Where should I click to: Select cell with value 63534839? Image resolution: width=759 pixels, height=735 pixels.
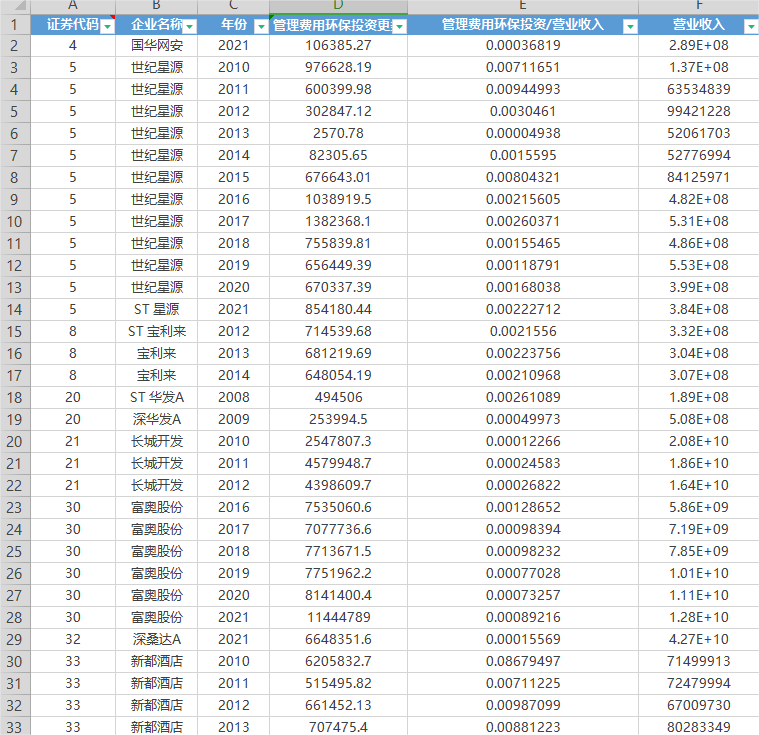coord(698,90)
